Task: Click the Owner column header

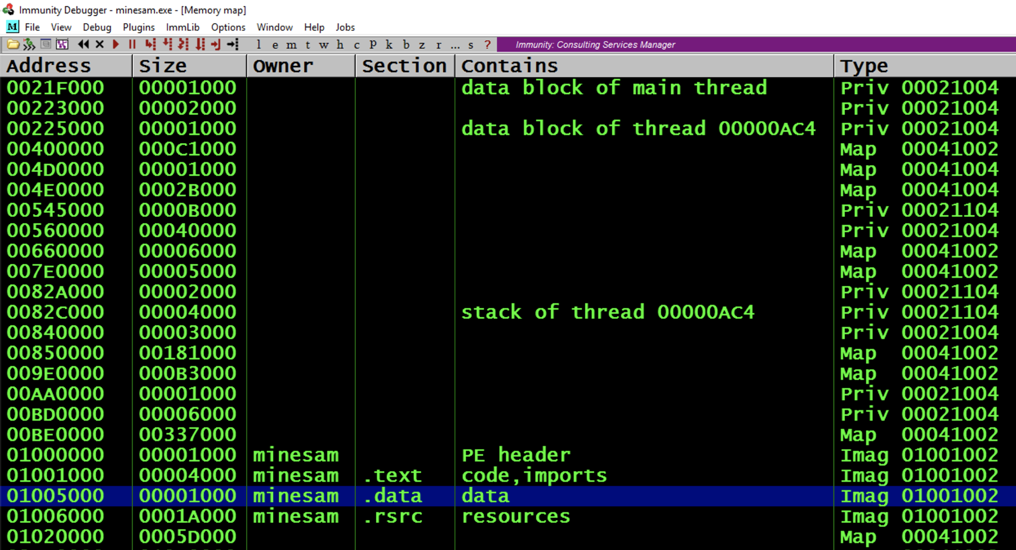Action: (x=301, y=66)
